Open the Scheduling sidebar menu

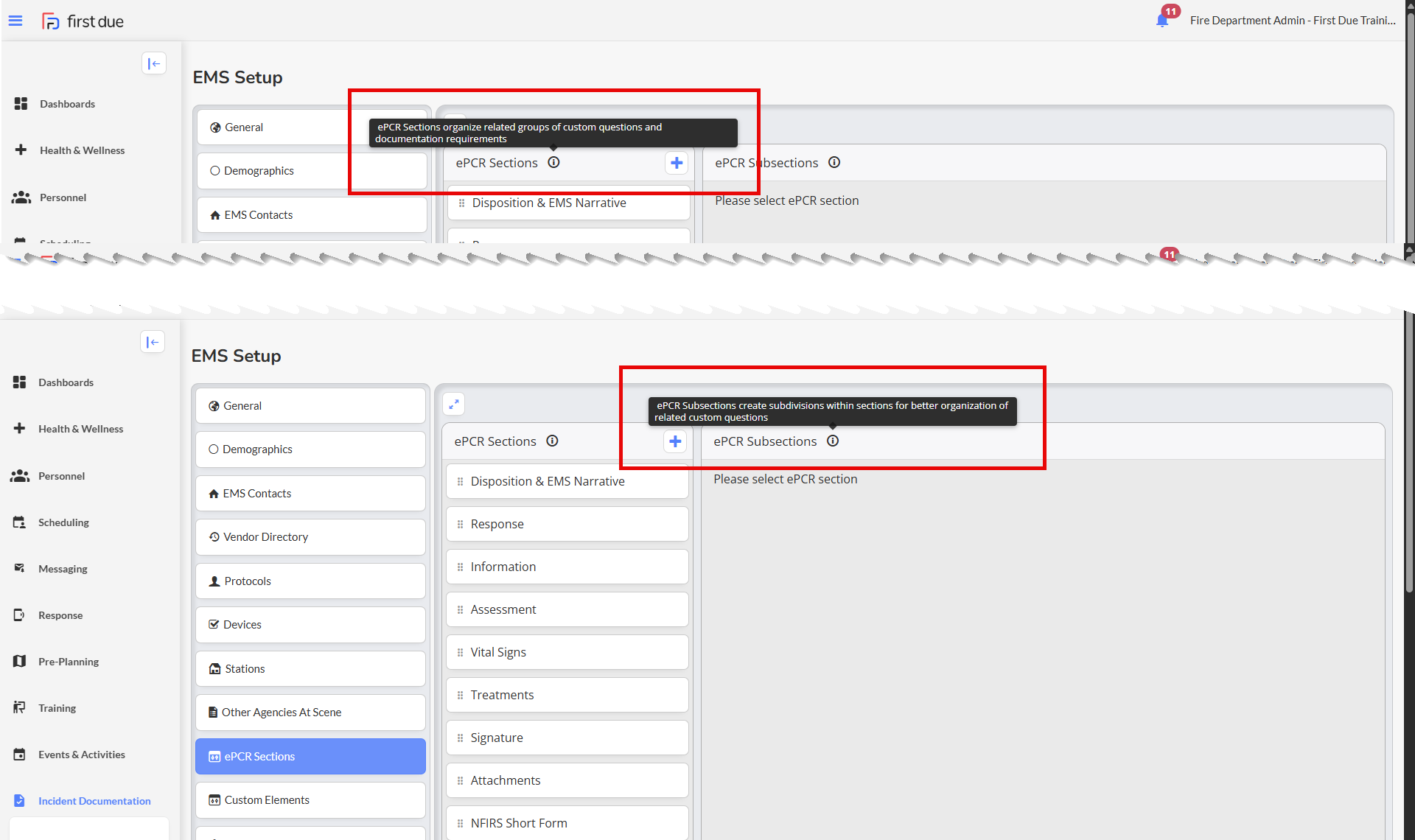pos(63,522)
